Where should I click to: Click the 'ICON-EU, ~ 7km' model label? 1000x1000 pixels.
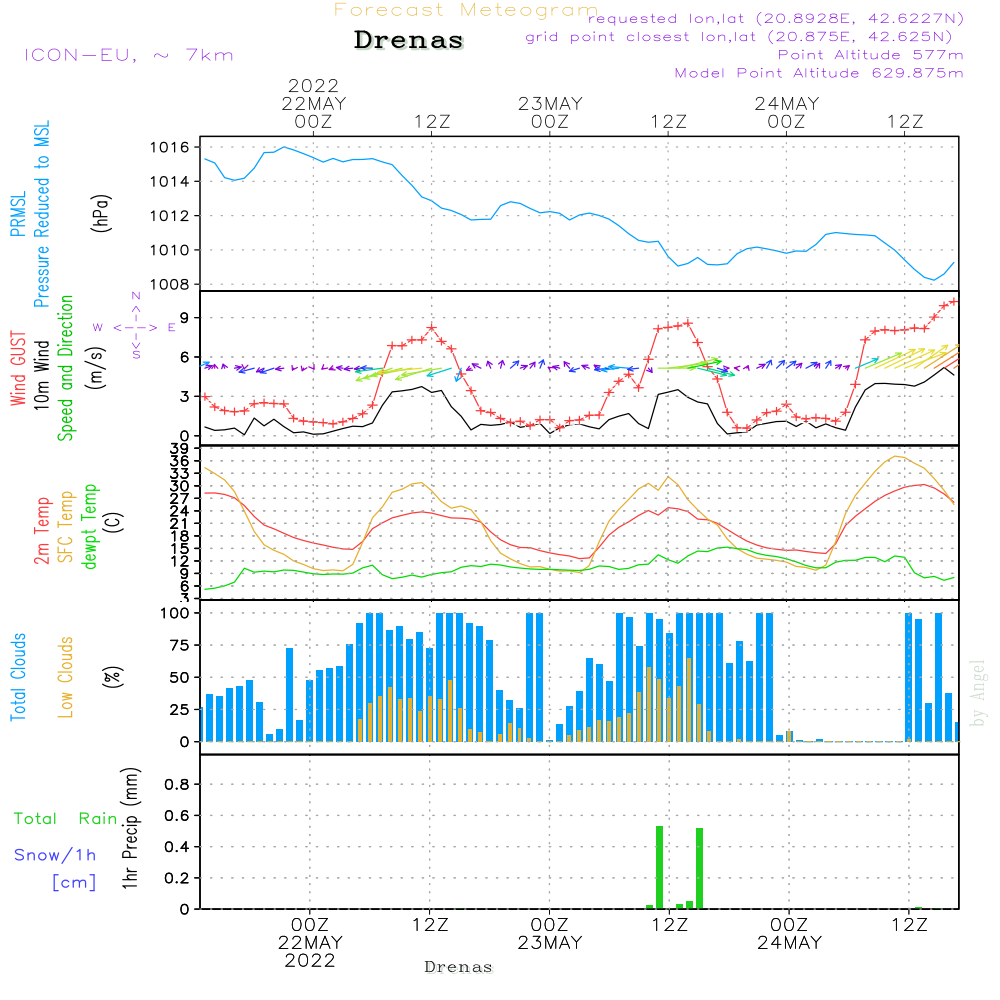point(129,55)
